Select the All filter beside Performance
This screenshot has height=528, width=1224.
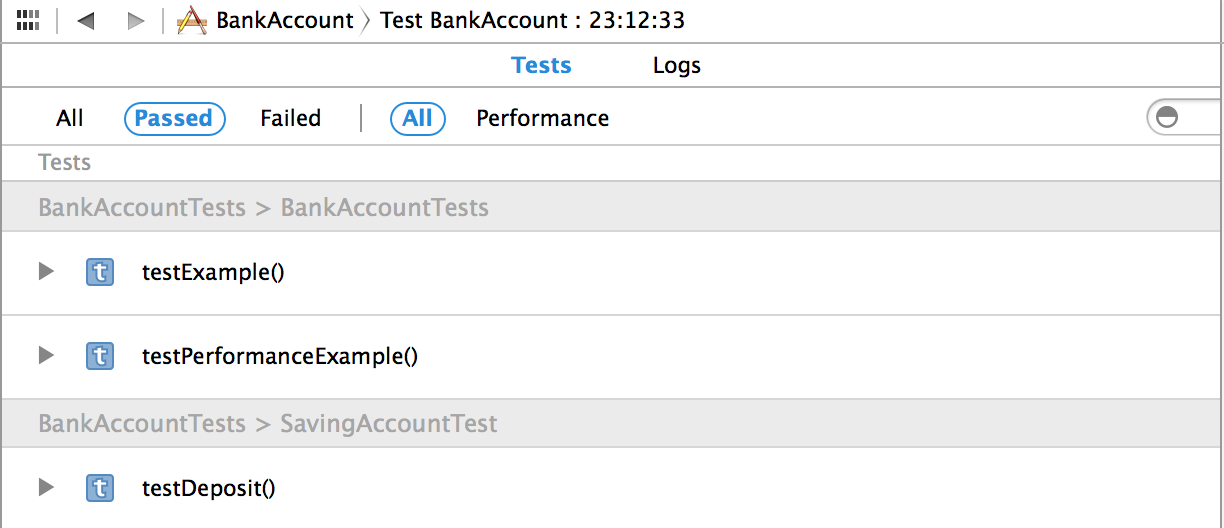point(417,118)
